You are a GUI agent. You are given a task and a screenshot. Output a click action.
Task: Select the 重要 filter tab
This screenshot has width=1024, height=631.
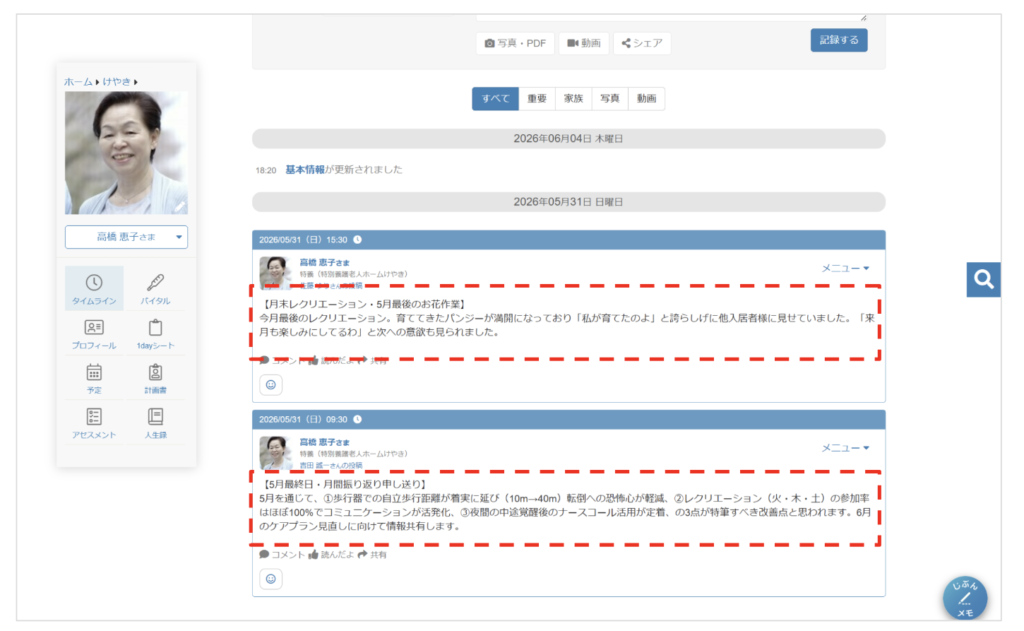click(537, 99)
